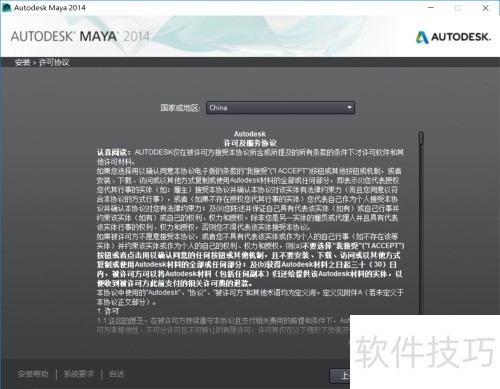Click the 许可的授予 underlined text in section 1.1
The image size is (500, 389).
click(x=126, y=321)
